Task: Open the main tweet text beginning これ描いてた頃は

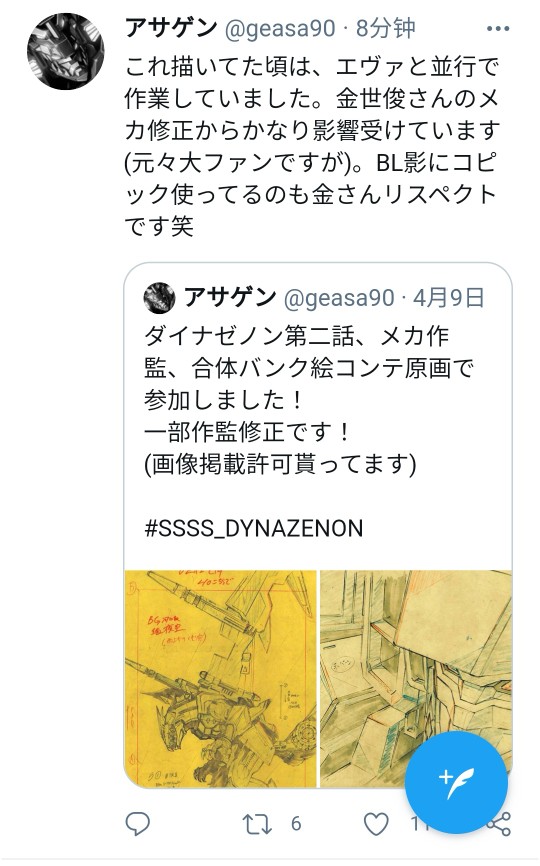Action: [312, 146]
